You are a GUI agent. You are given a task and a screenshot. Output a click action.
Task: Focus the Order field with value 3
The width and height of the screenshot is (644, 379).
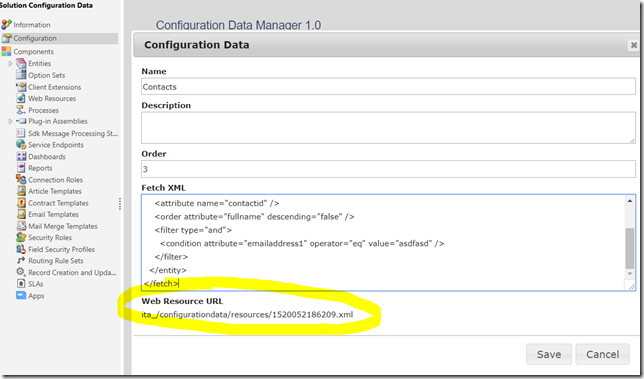[x=388, y=169]
